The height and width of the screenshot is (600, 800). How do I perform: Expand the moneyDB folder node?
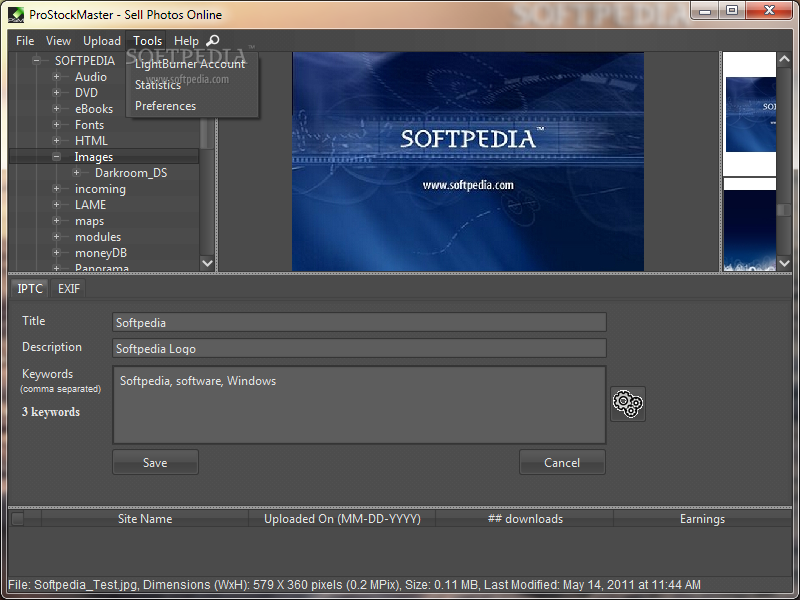pyautogui.click(x=57, y=253)
